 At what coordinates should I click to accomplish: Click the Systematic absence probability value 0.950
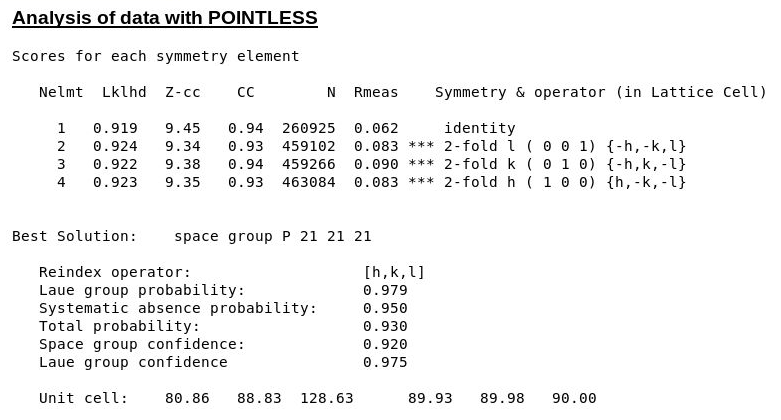385,308
